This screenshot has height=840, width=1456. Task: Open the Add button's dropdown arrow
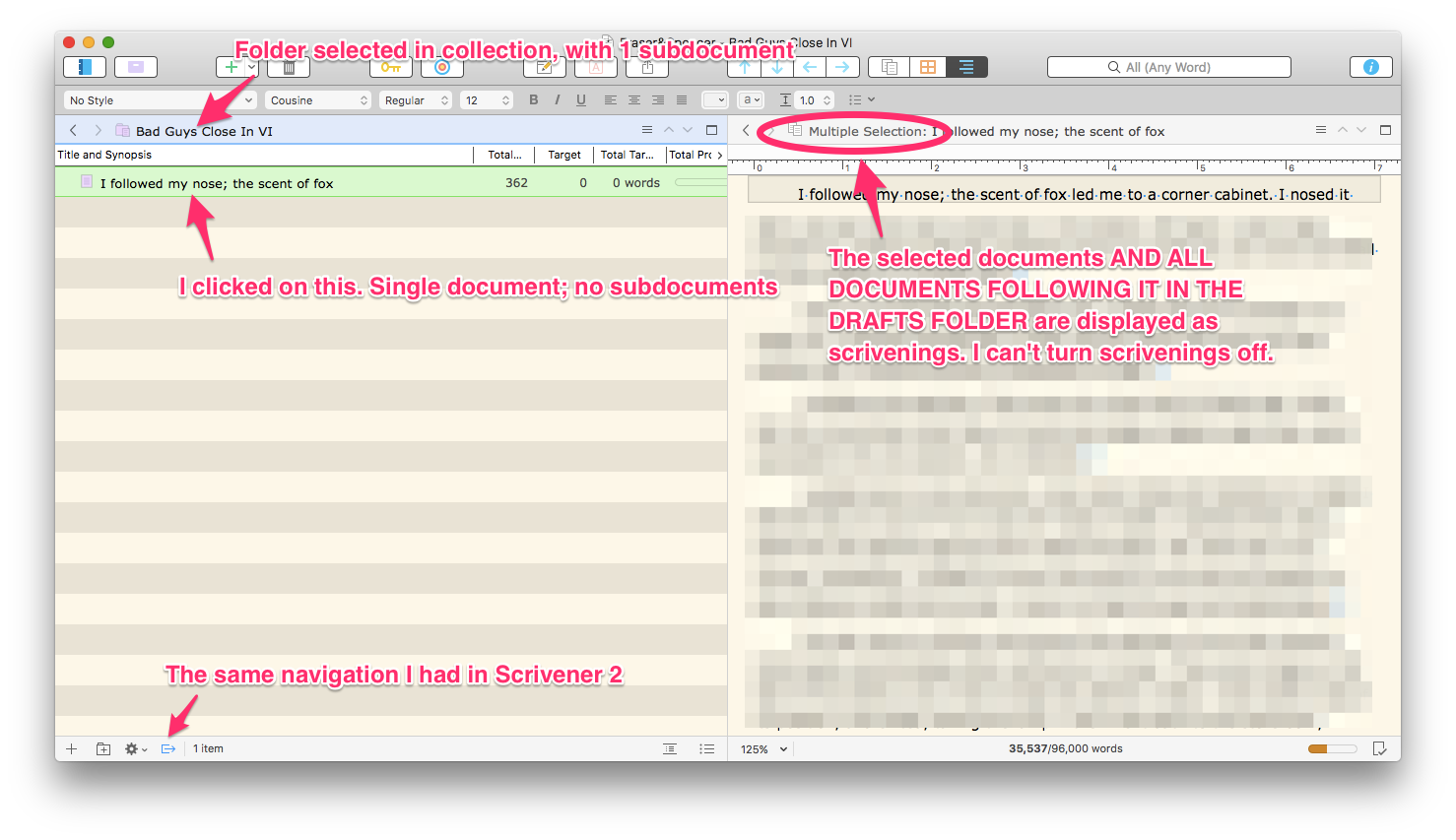tap(252, 67)
